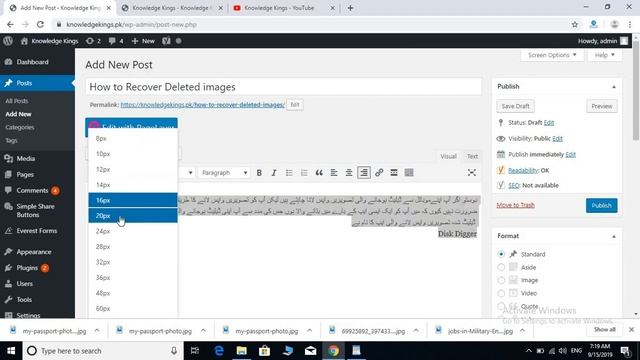
Task: Click the blue Publish button
Action: pos(602,205)
